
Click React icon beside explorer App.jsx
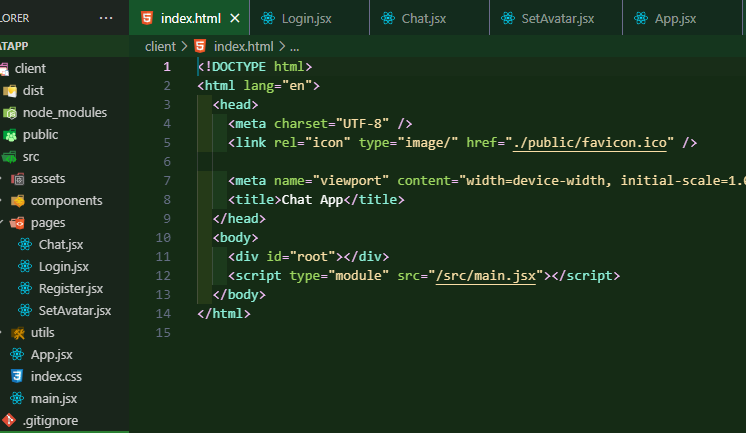[x=17, y=354]
